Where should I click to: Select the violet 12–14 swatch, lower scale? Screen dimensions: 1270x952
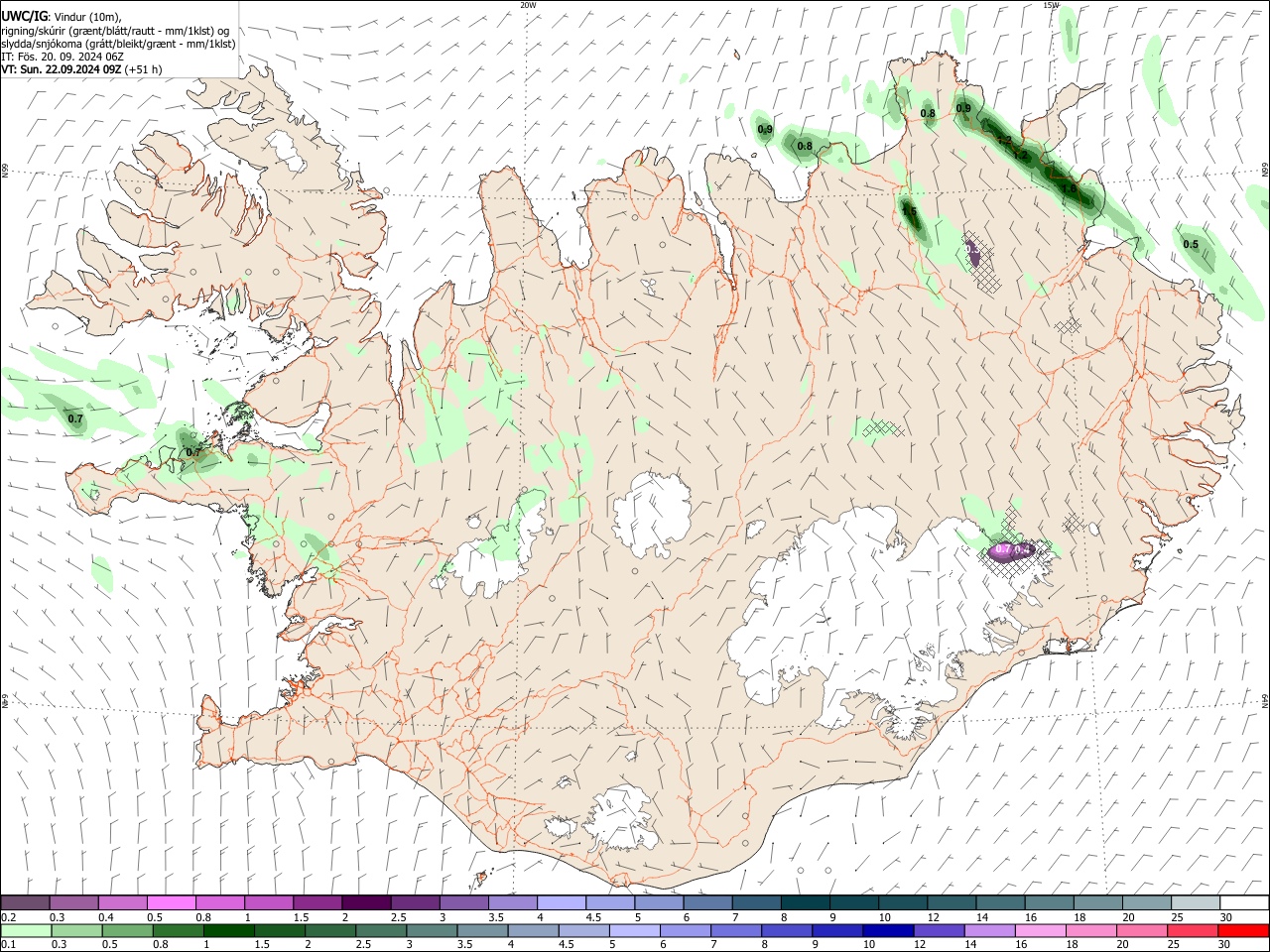coord(940,931)
